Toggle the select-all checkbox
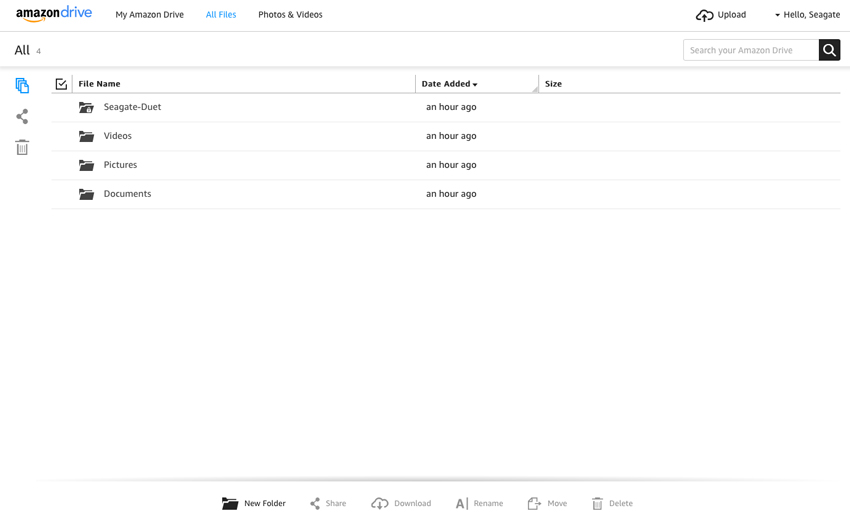Viewport: 850px width, 515px height. pyautogui.click(x=61, y=83)
